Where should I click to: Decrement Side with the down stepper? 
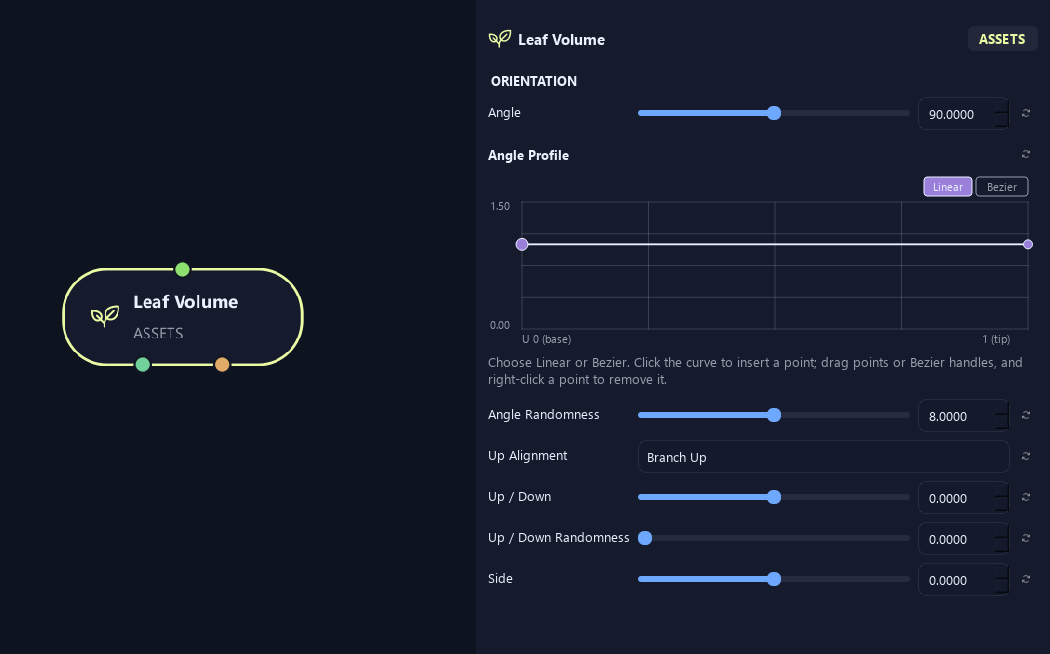coord(1002,586)
